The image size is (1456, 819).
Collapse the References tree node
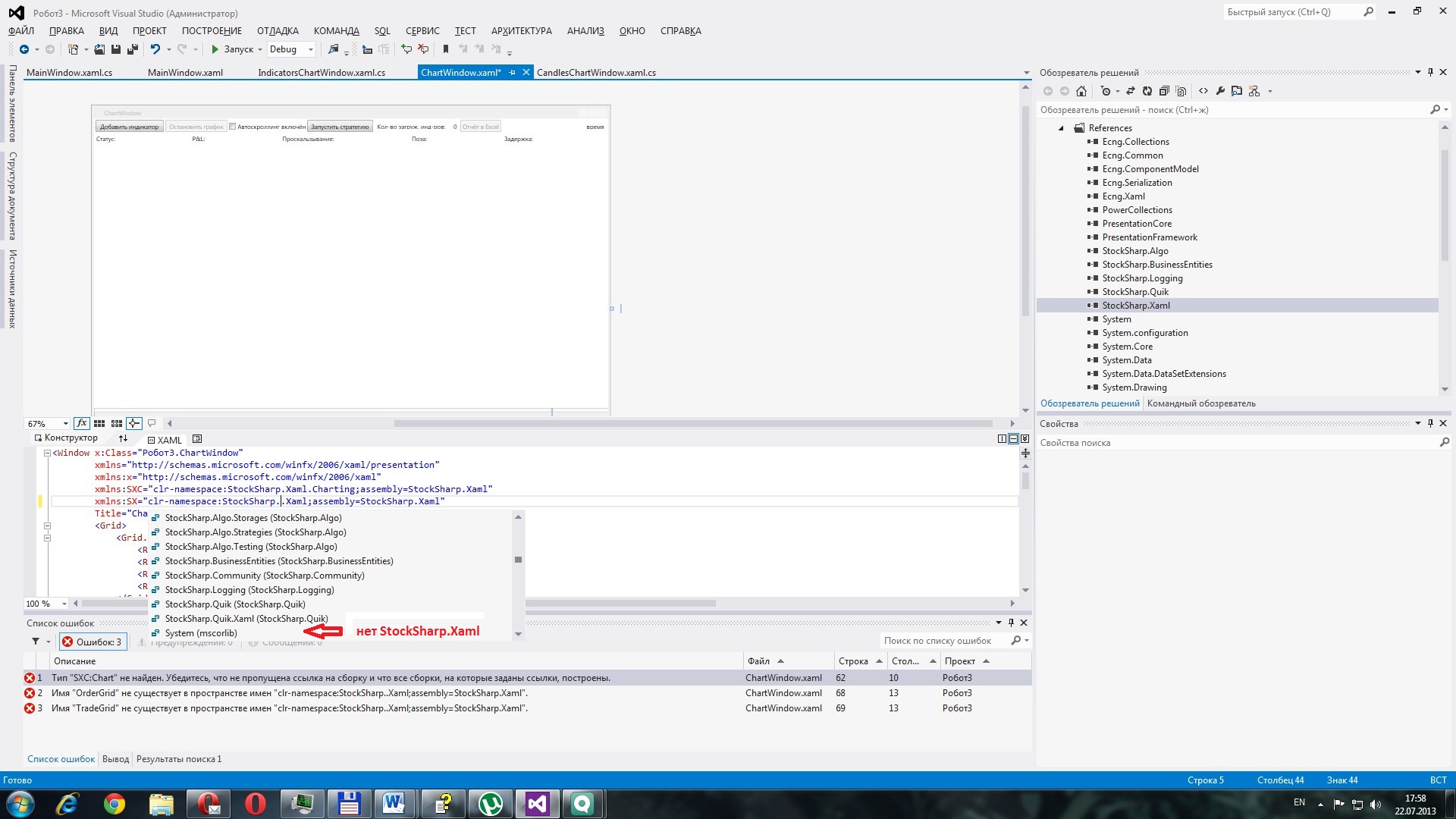pyautogui.click(x=1061, y=128)
